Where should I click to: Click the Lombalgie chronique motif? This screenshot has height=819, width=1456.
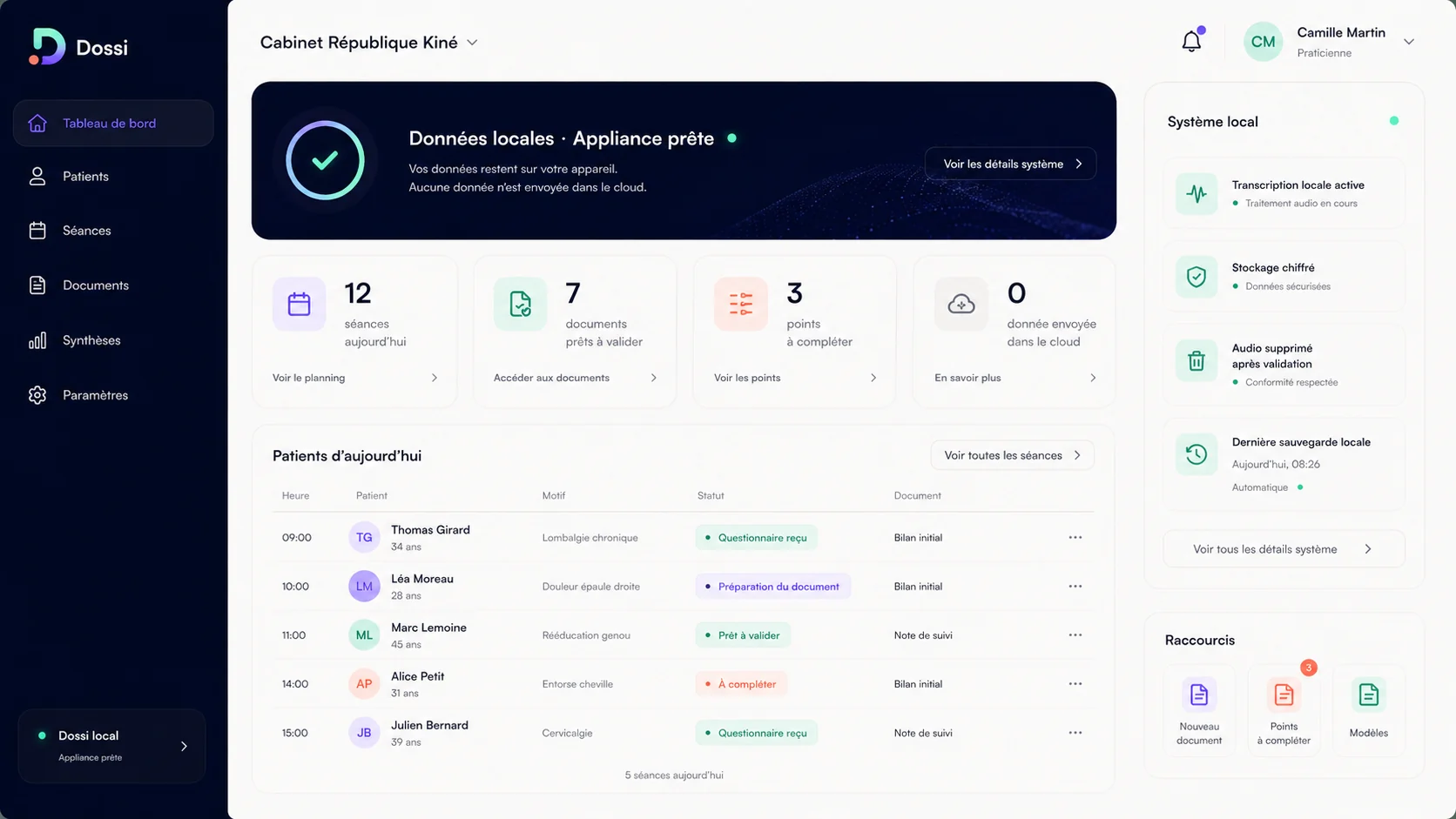[590, 538]
